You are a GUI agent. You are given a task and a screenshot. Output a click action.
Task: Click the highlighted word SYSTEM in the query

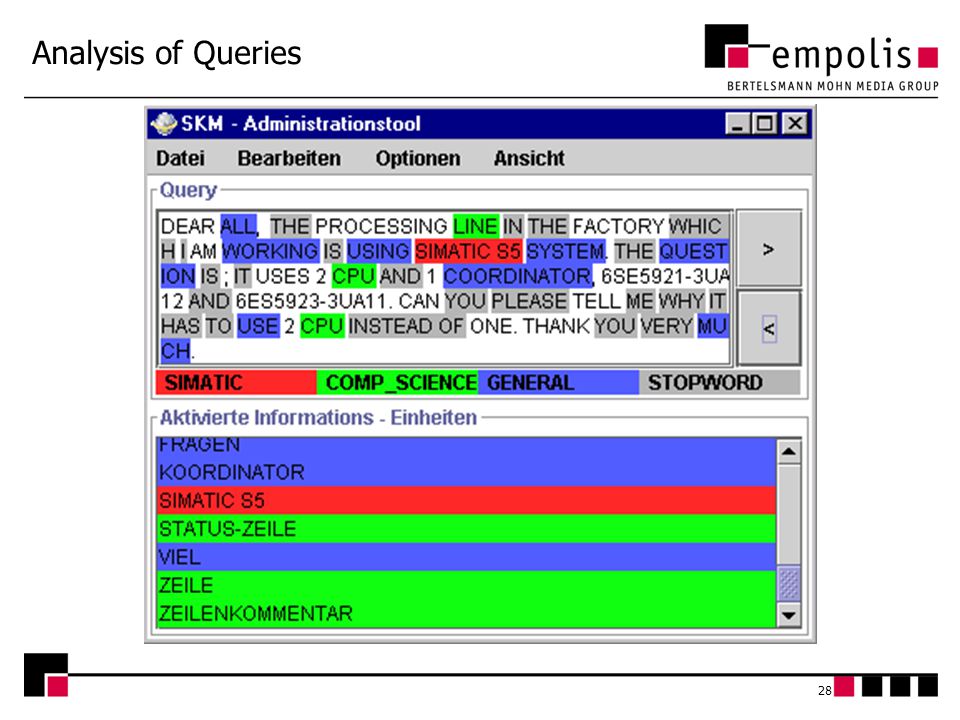tap(565, 251)
